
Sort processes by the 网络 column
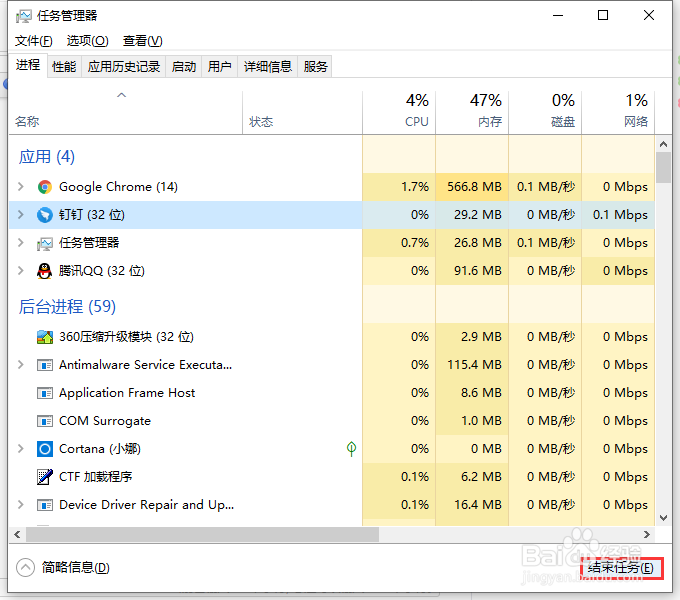click(x=618, y=113)
